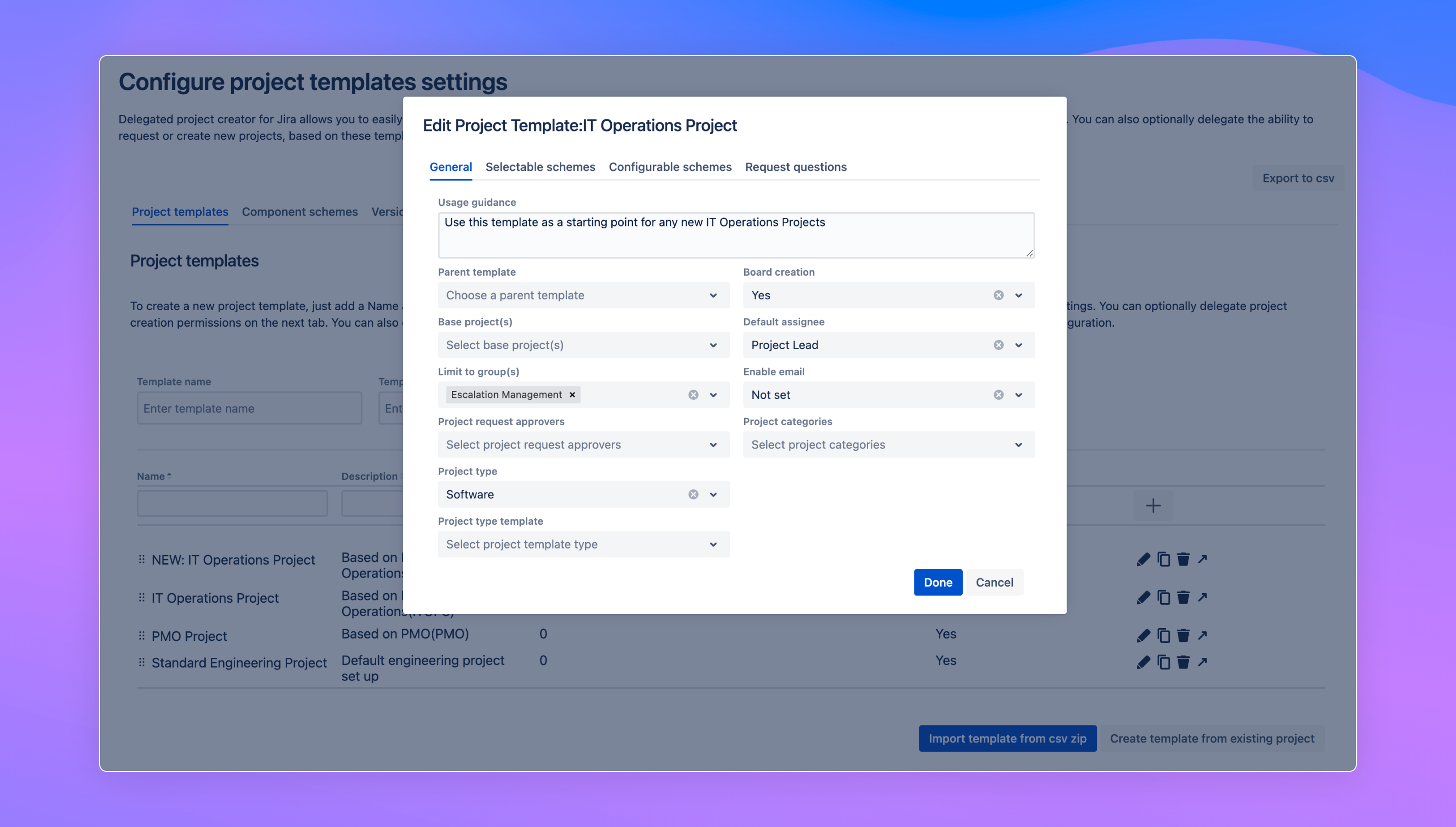Image resolution: width=1456 pixels, height=827 pixels.
Task: Expand the Base project(s) selector
Action: point(583,345)
